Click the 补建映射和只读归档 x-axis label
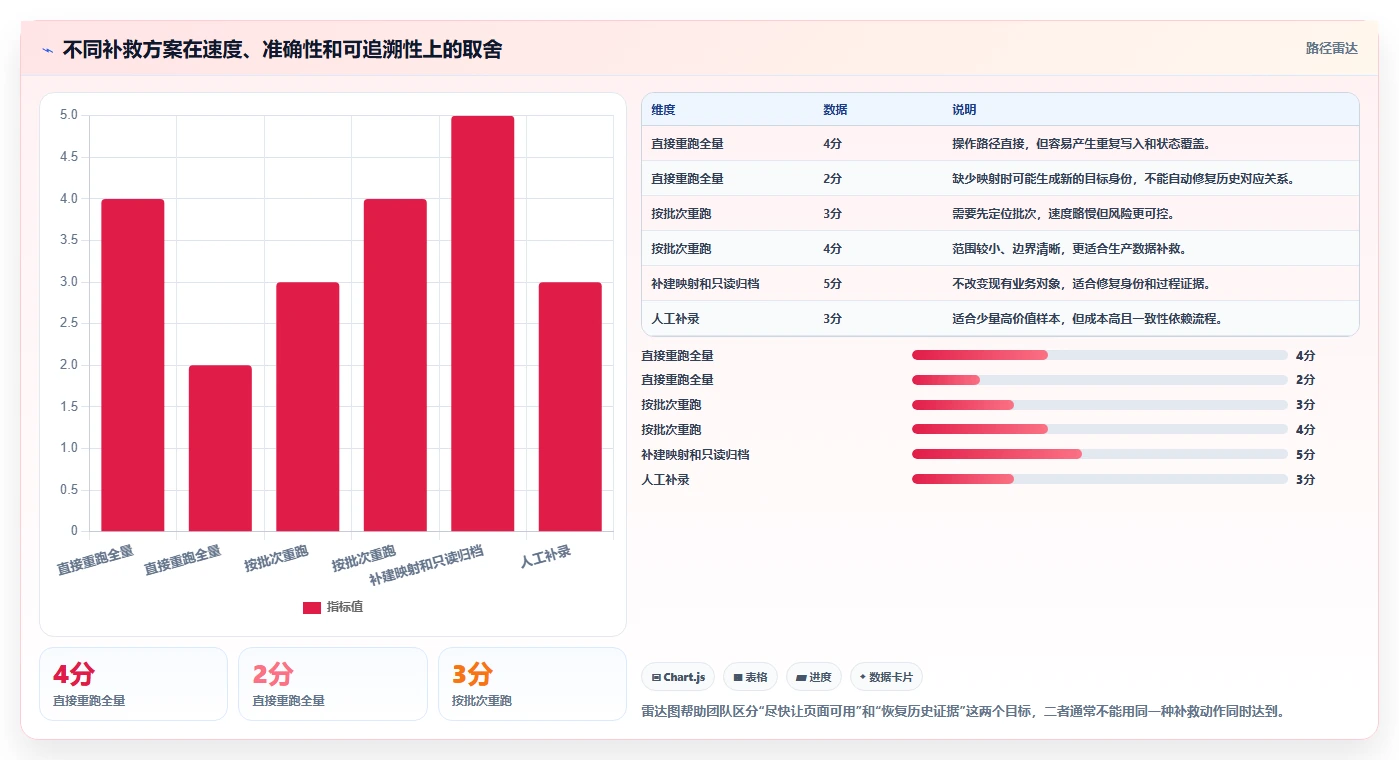 427,565
